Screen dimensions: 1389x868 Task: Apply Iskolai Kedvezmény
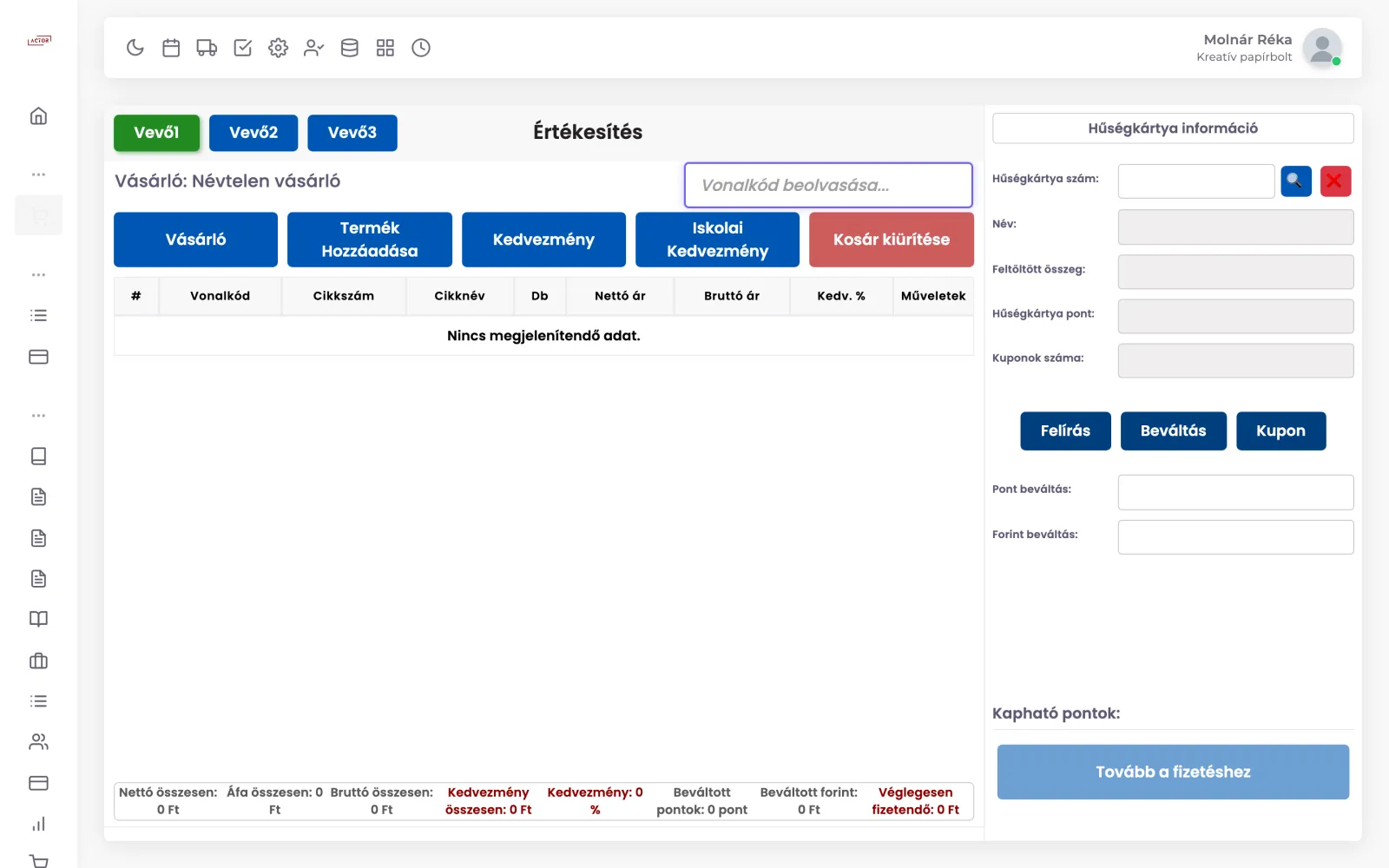717,240
